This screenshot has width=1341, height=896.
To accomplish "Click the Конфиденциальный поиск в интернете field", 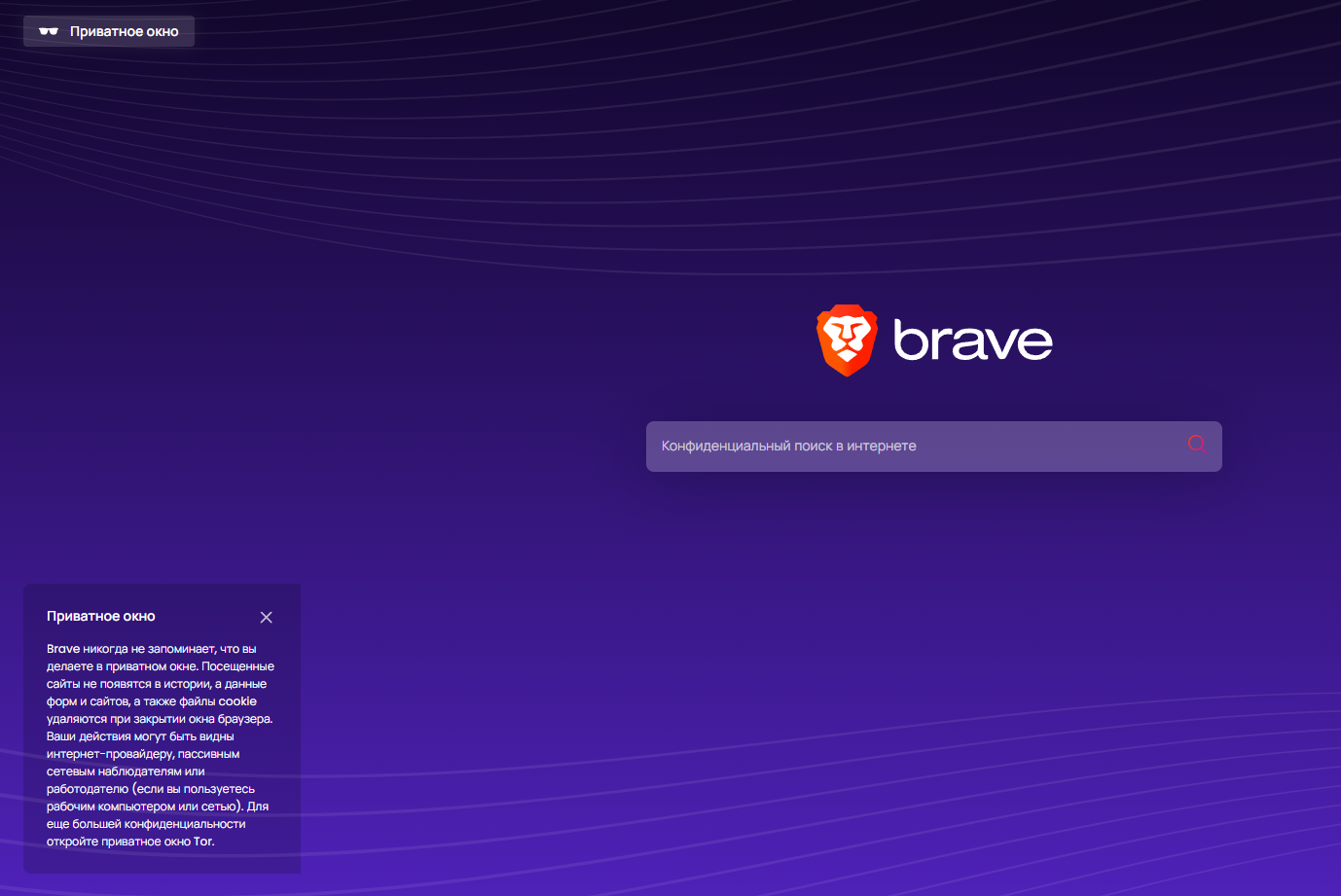I will (934, 447).
